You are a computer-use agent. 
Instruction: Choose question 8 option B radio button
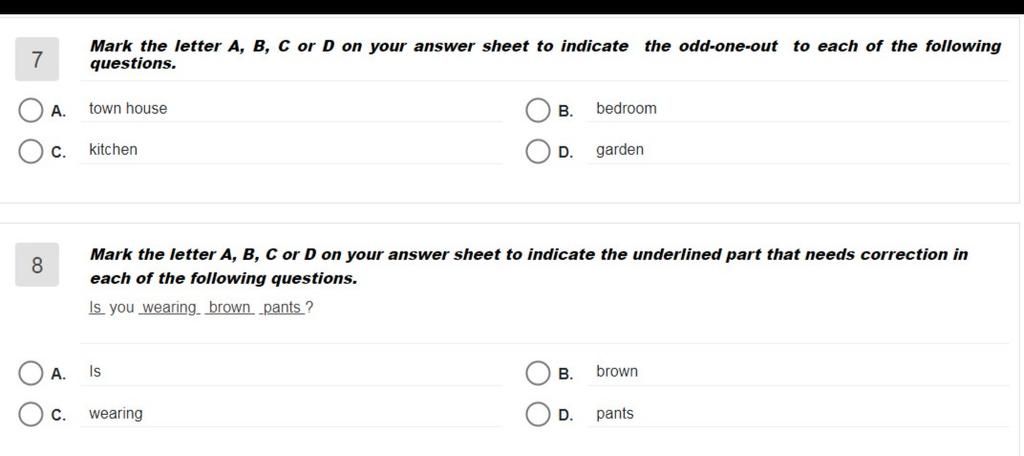538,373
